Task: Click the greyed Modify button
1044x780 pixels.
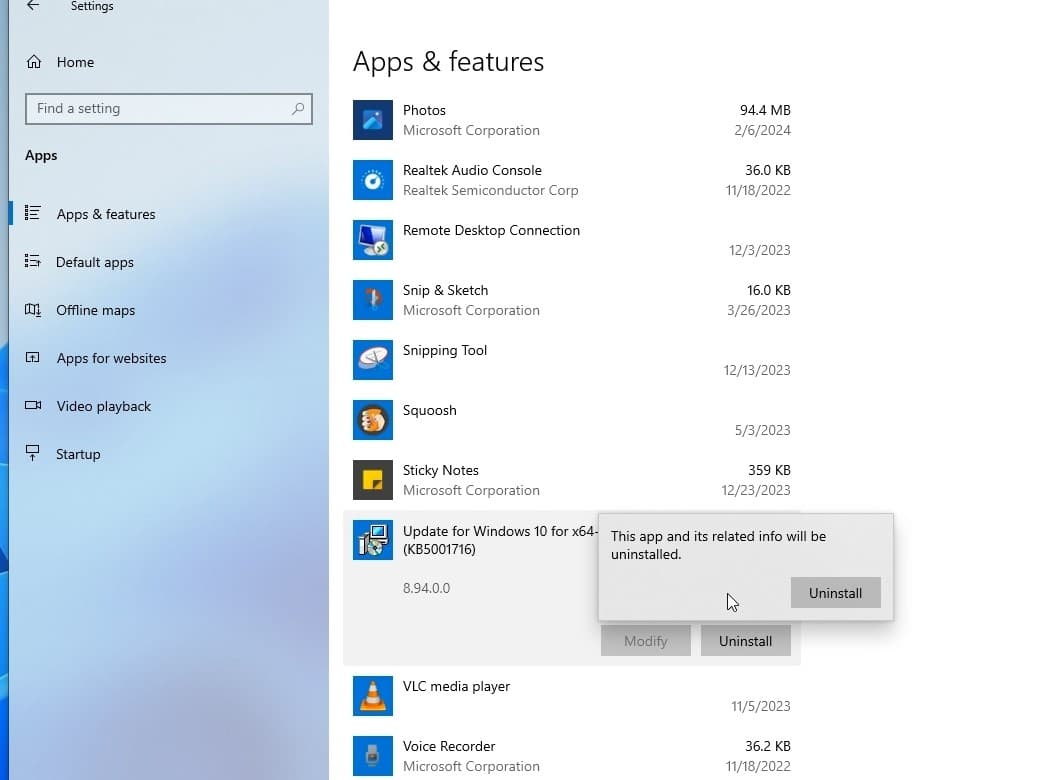Action: click(x=646, y=641)
